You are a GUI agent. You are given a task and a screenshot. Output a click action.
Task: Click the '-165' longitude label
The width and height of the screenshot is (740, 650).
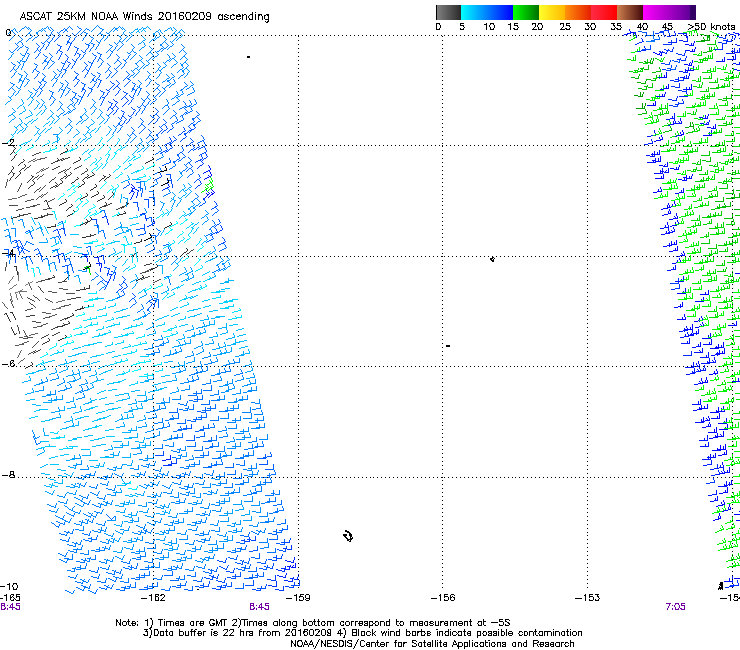[10, 598]
